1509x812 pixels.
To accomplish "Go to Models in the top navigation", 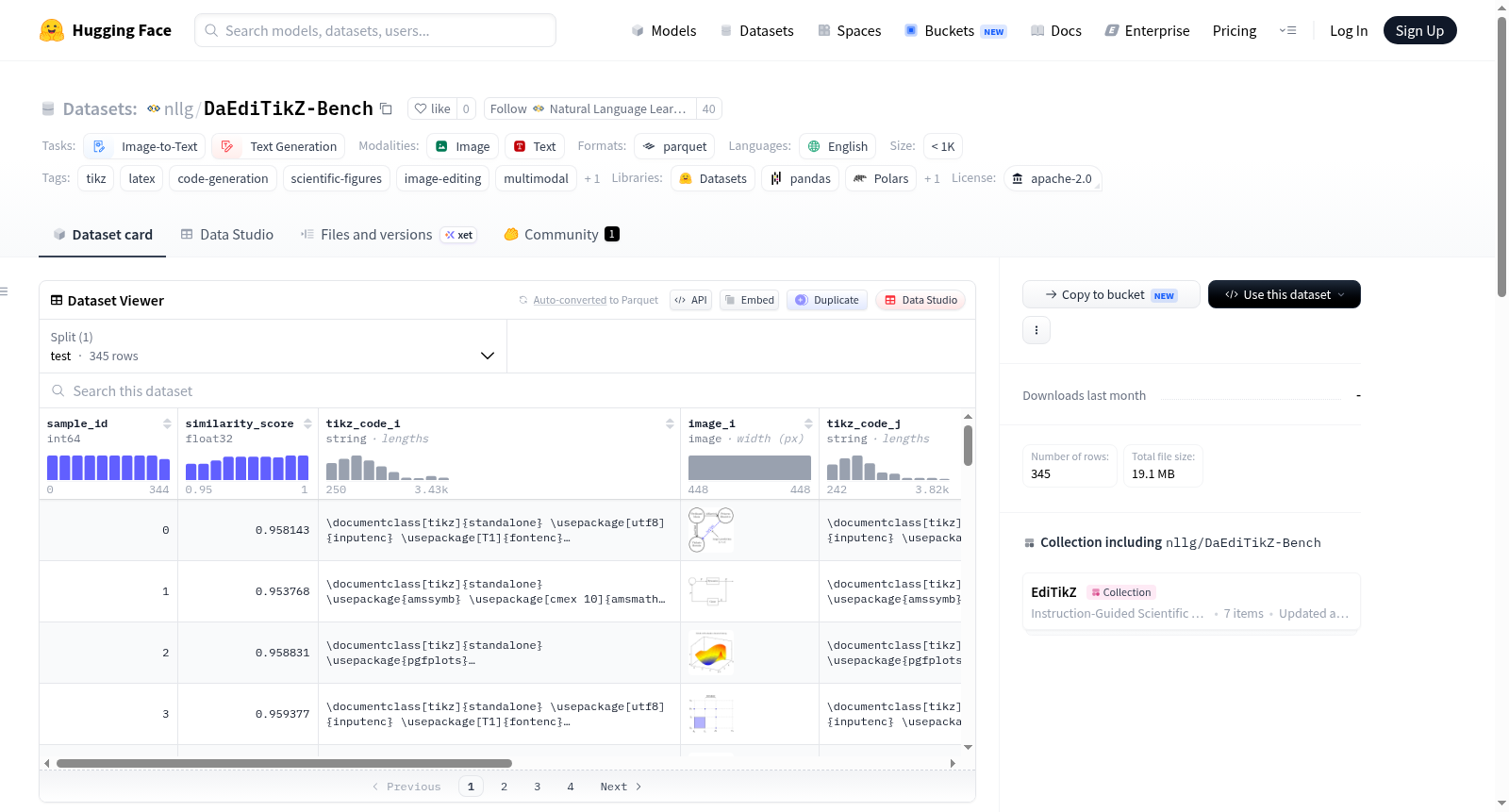I will (x=664, y=30).
